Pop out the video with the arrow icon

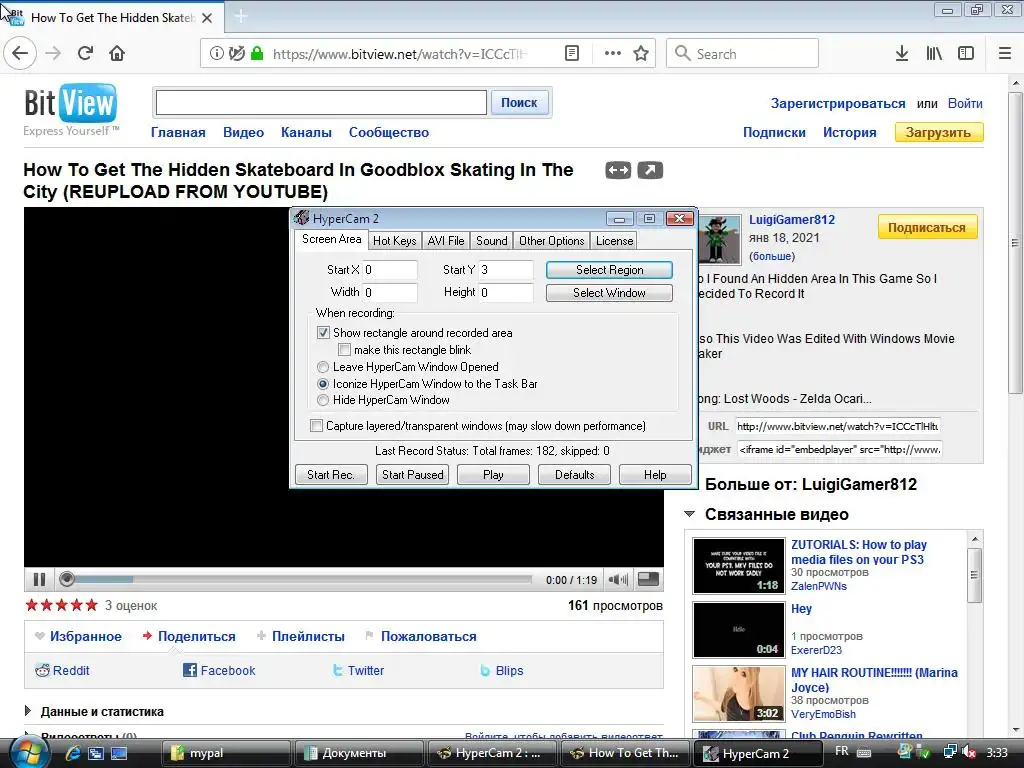(650, 170)
